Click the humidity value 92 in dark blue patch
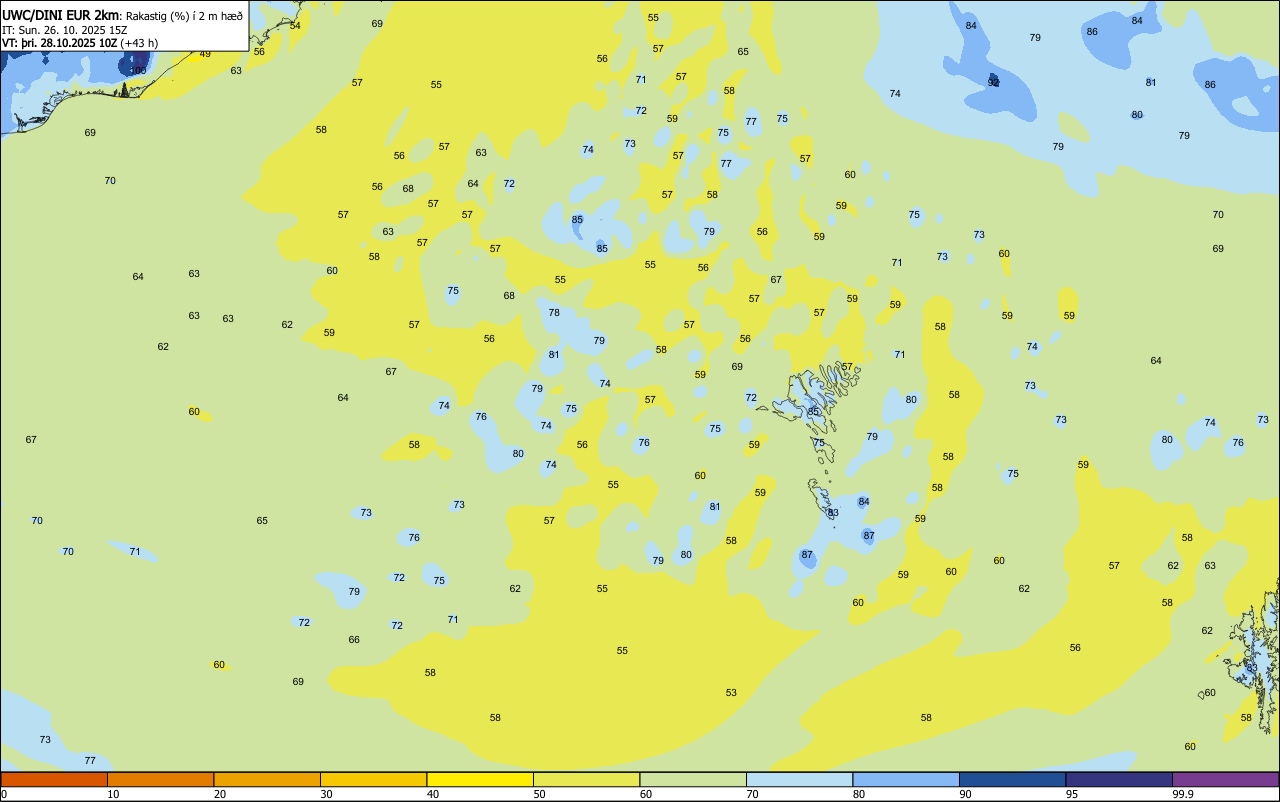Screen dimensions: 1280x802 [x=993, y=81]
